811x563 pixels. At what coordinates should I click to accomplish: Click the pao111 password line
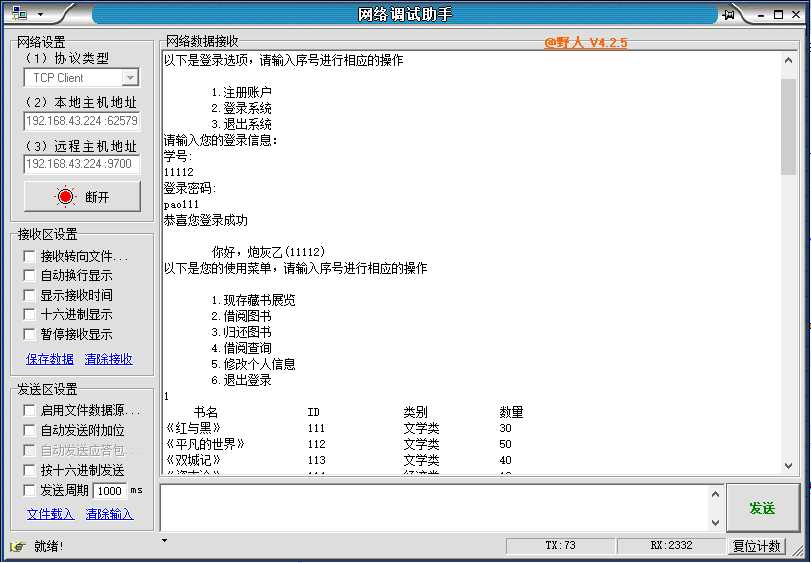(182, 205)
